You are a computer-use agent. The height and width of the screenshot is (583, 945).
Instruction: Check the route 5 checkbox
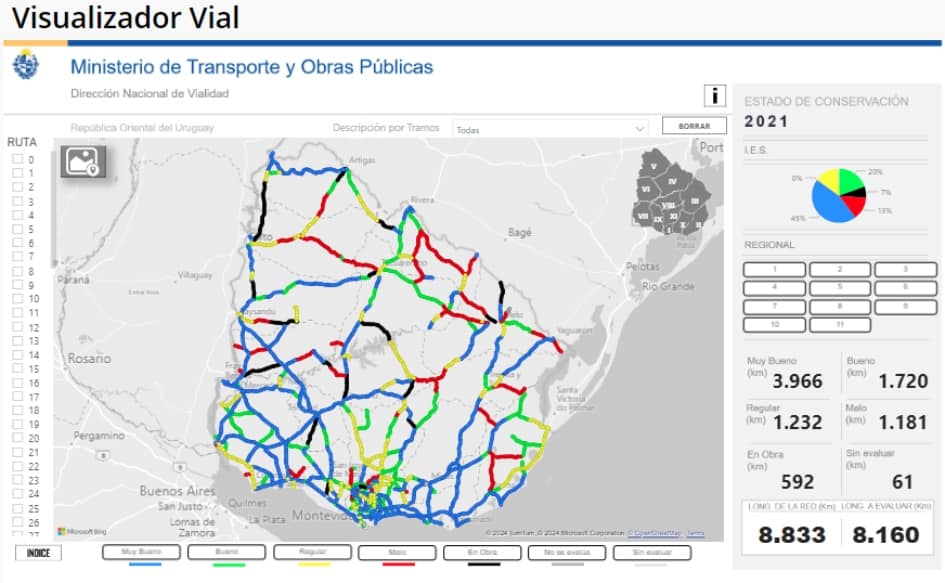17,229
